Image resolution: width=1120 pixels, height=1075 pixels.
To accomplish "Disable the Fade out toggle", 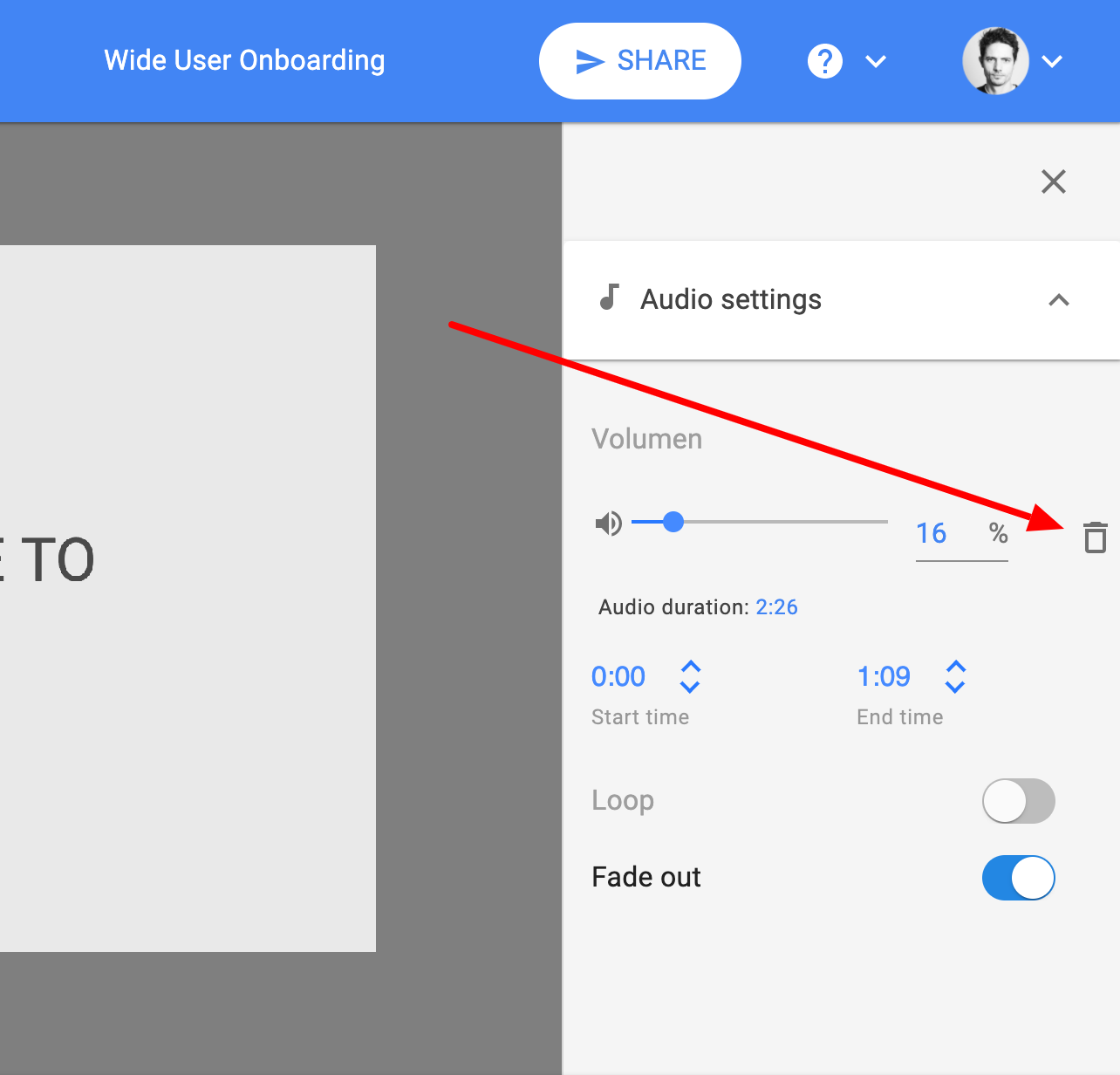I will coord(1018,878).
